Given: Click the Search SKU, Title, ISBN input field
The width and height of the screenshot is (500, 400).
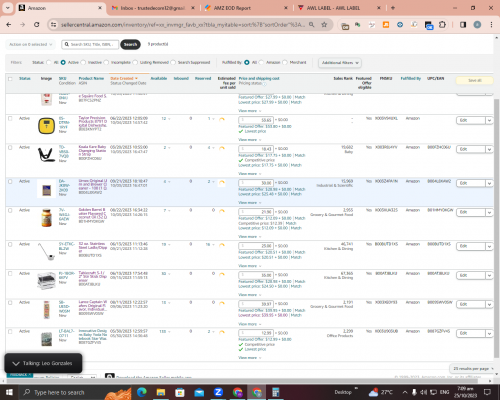Looking at the screenshot, I should point(90,44).
